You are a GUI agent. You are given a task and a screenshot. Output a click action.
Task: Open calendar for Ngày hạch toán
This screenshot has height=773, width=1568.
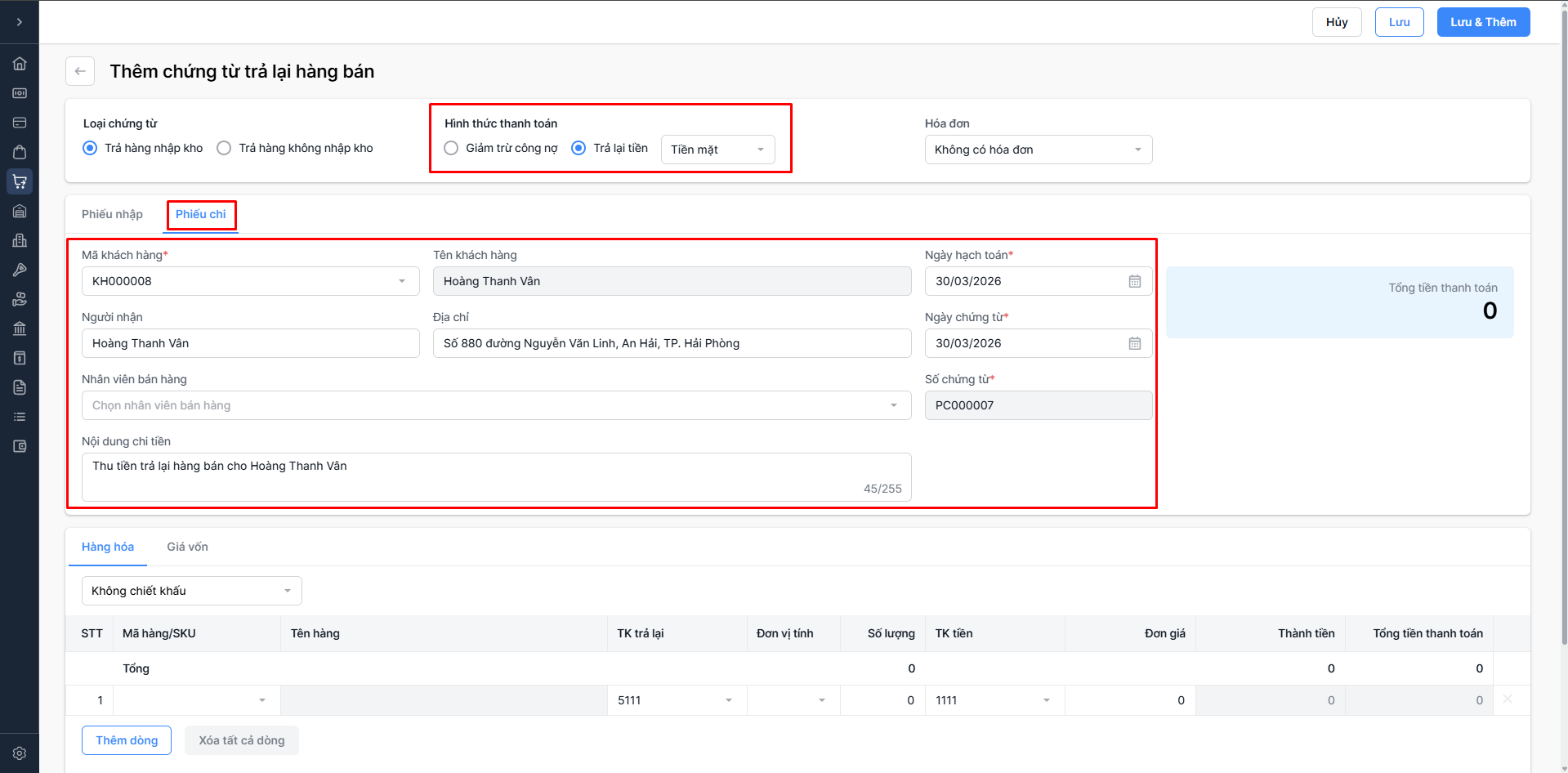point(1134,281)
